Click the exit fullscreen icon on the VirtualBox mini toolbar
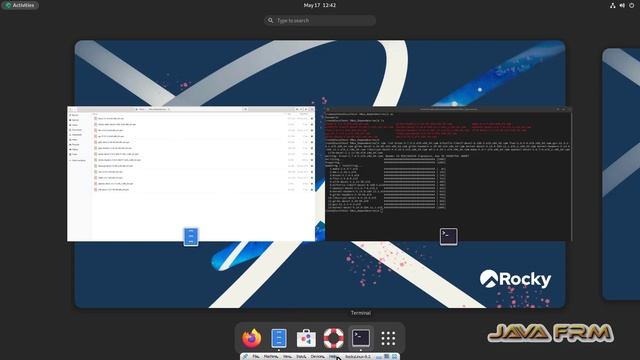 click(387, 357)
